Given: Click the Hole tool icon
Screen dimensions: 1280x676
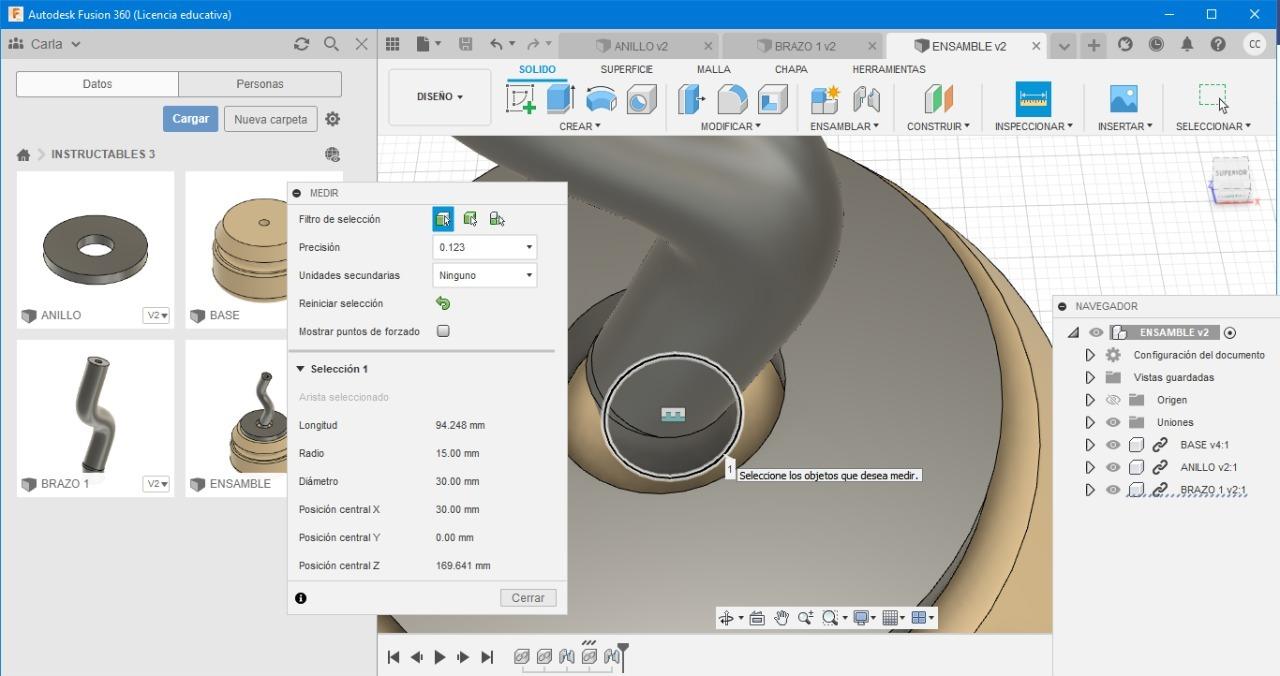Looking at the screenshot, I should [641, 99].
